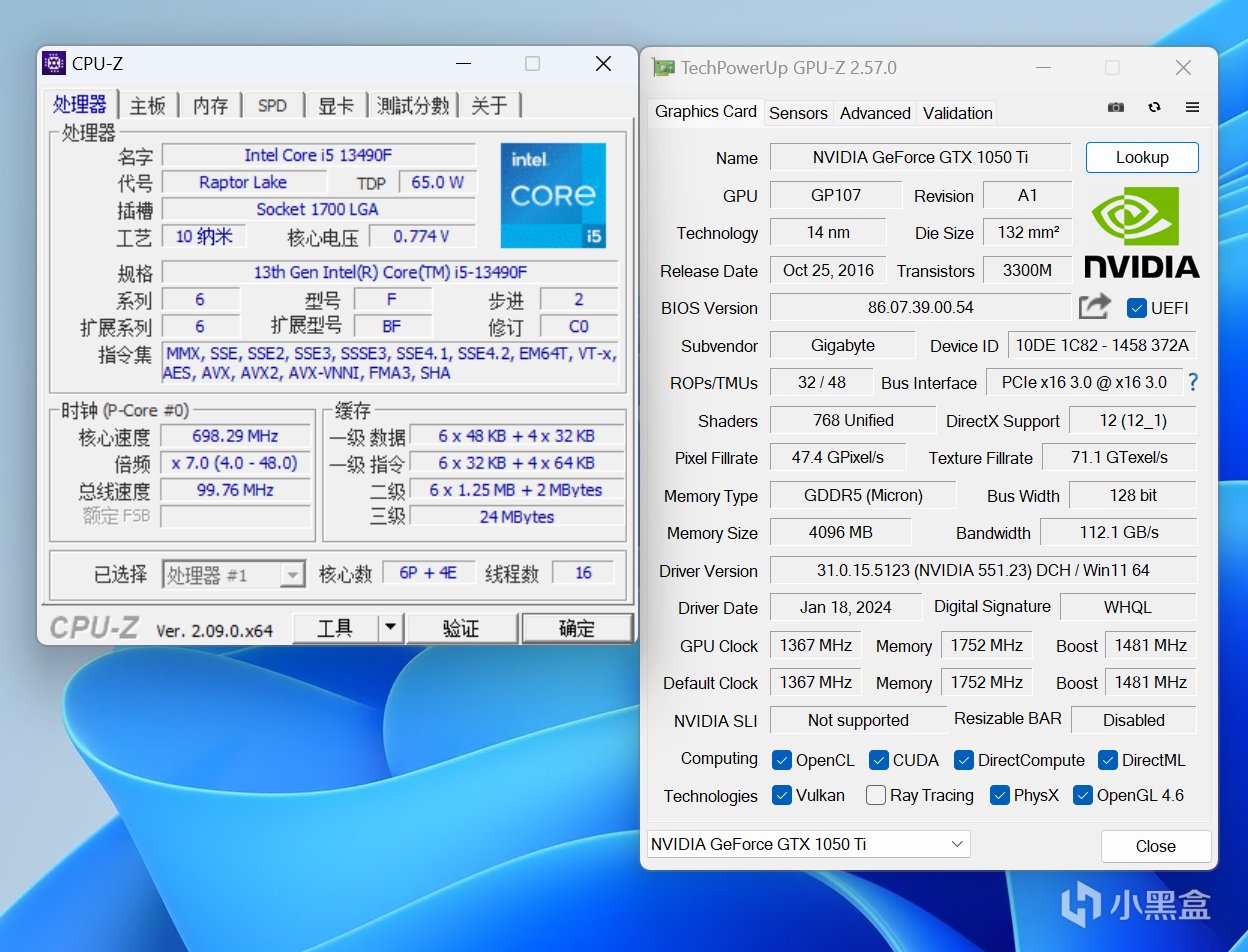Click the BIOS Version field
1248x952 pixels.
click(920, 308)
